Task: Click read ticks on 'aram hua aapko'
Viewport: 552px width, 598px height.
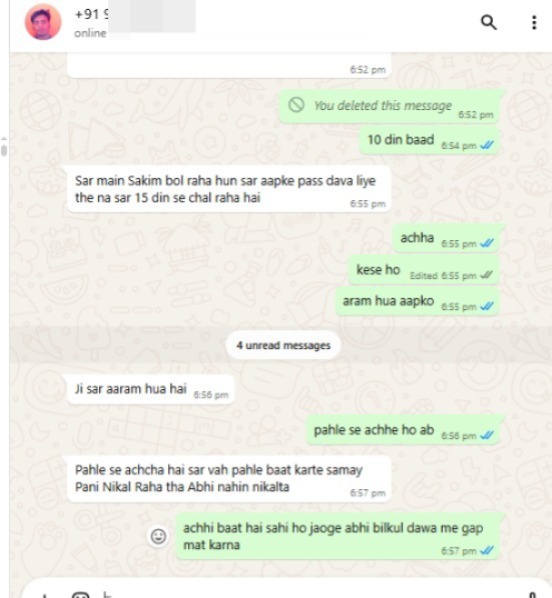Action: [x=487, y=306]
